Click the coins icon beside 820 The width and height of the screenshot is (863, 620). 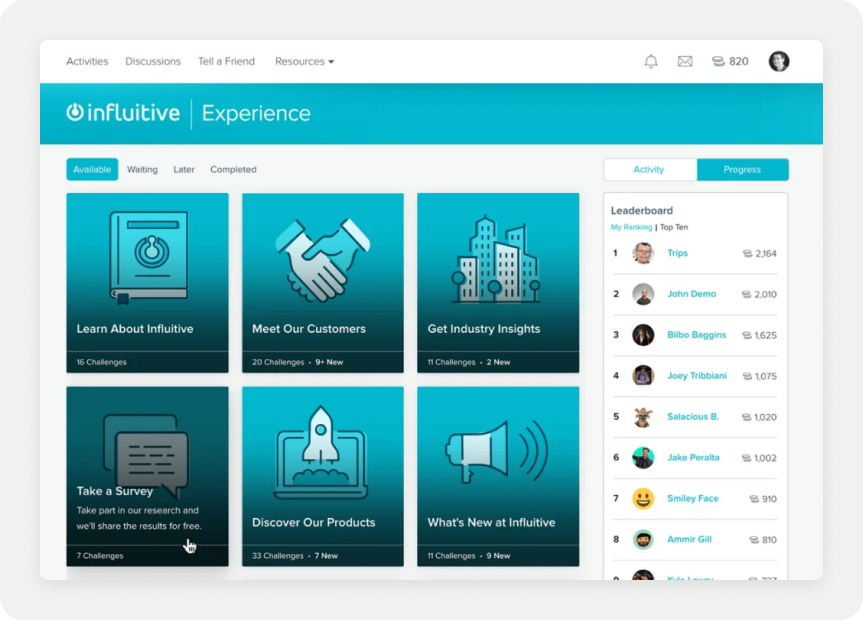point(718,61)
